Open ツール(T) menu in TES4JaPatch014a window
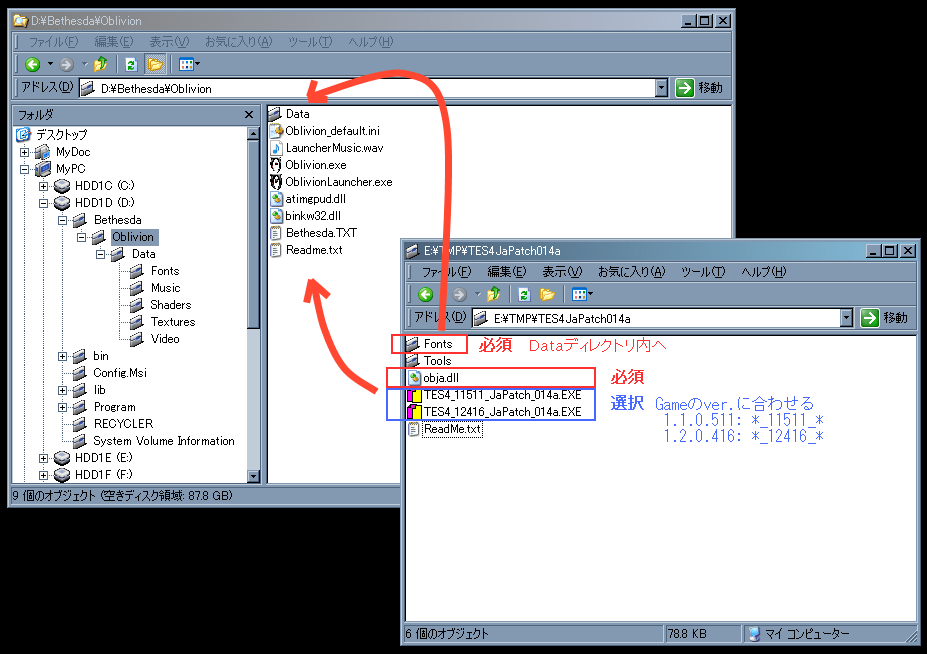The image size is (927, 654). 704,272
